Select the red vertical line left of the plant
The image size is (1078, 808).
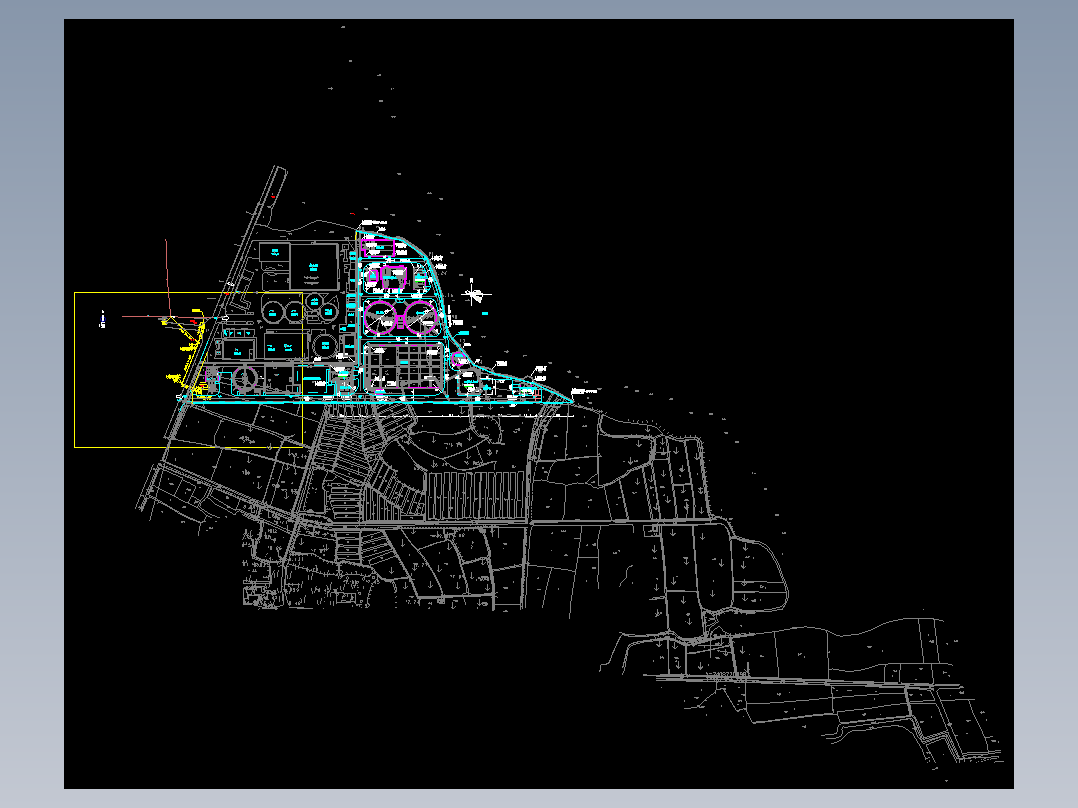click(x=167, y=278)
